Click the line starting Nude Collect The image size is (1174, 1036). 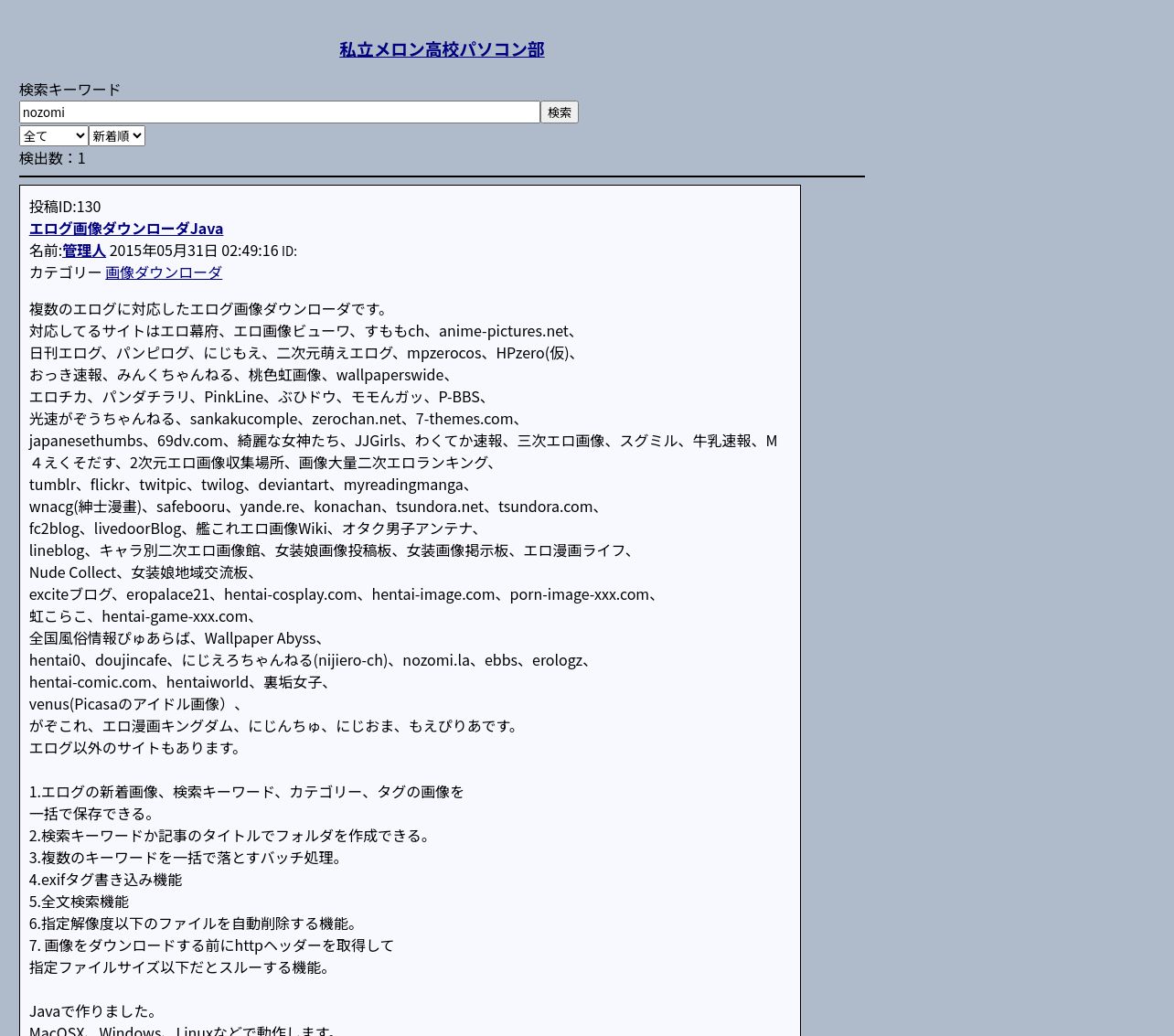pyautogui.click(x=145, y=572)
